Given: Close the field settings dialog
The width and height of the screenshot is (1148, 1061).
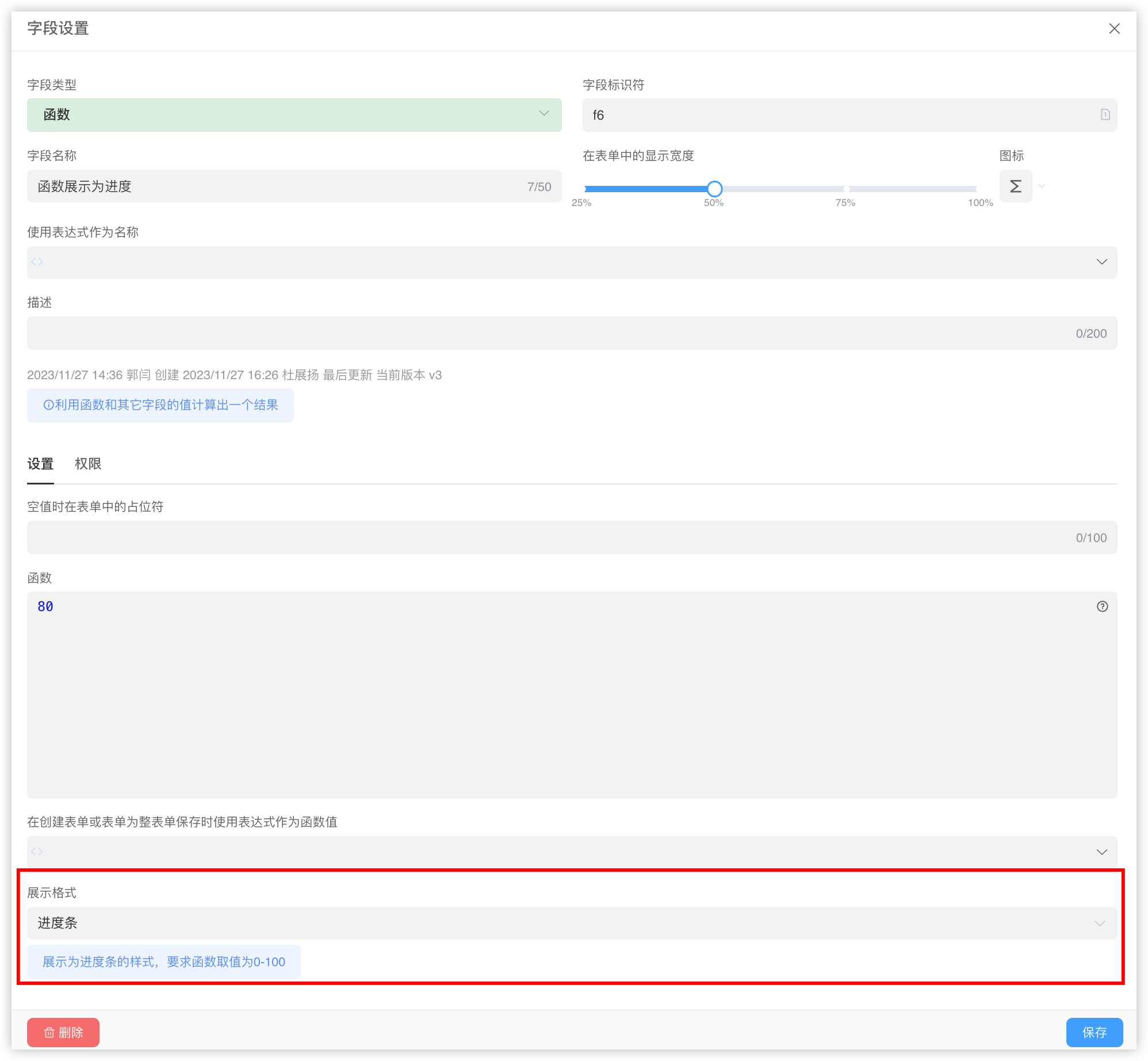Looking at the screenshot, I should click(1114, 29).
